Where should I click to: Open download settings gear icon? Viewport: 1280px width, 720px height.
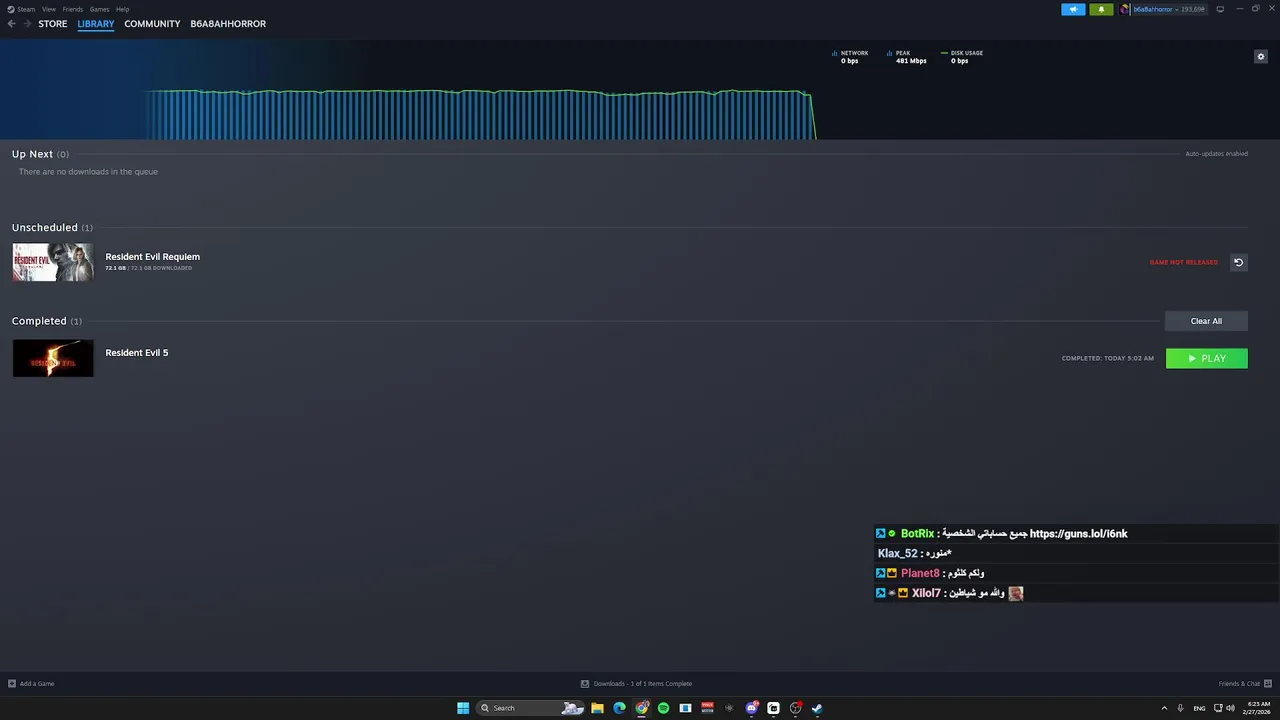point(1260,57)
